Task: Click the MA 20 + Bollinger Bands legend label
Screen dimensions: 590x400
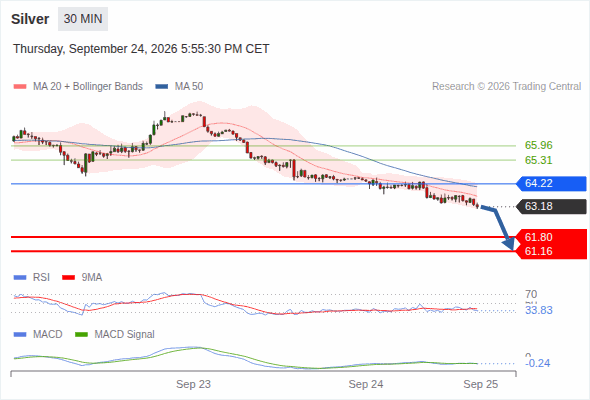Action: pyautogui.click(x=88, y=87)
